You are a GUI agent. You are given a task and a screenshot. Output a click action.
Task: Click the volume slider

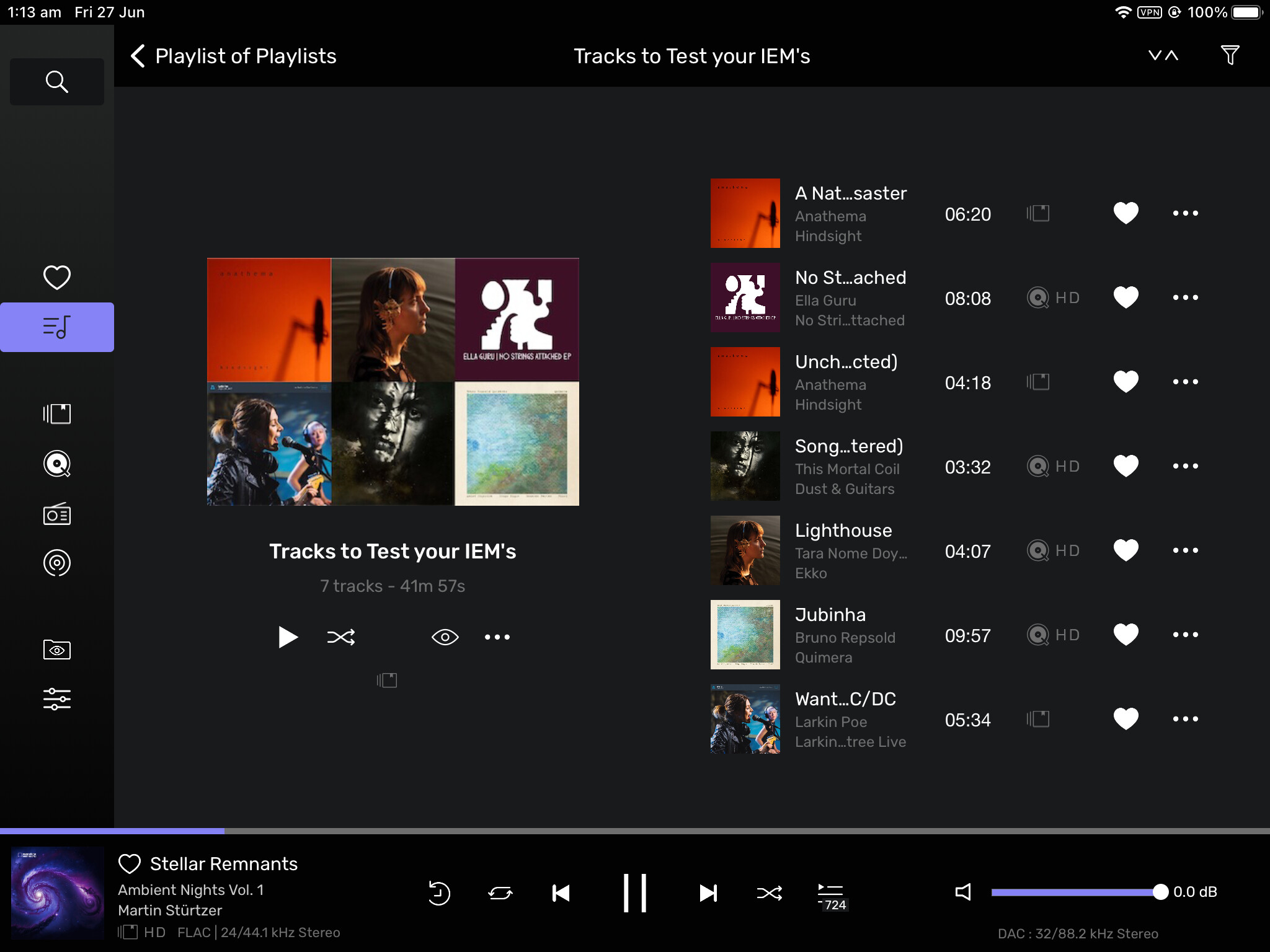pyautogui.click(x=1079, y=892)
